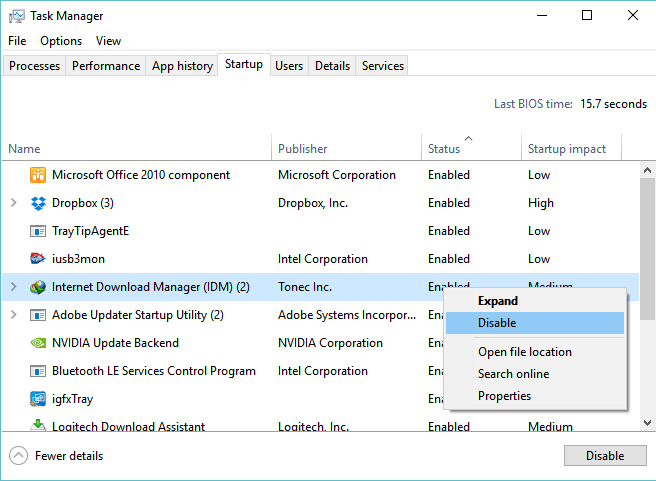
Task: Maximize the Task Manager window
Action: [x=587, y=15]
